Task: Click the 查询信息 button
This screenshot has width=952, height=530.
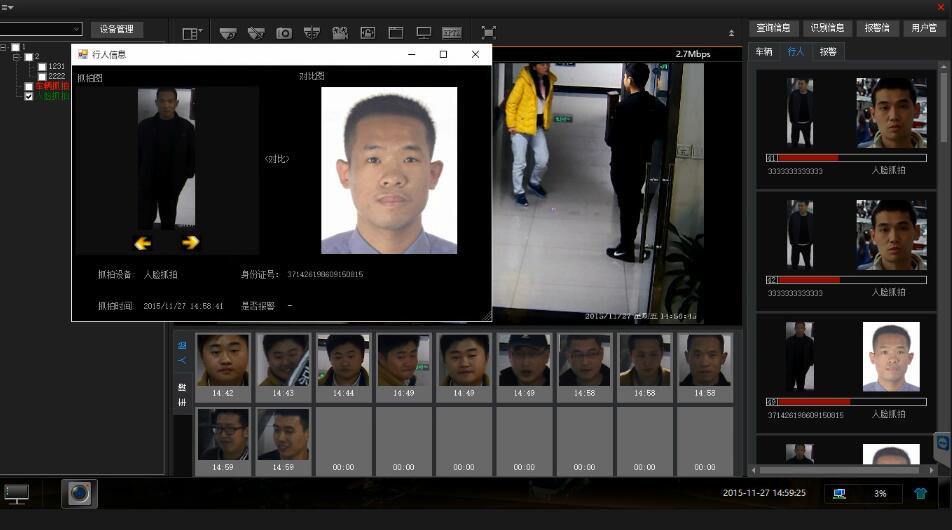Action: tap(773, 29)
